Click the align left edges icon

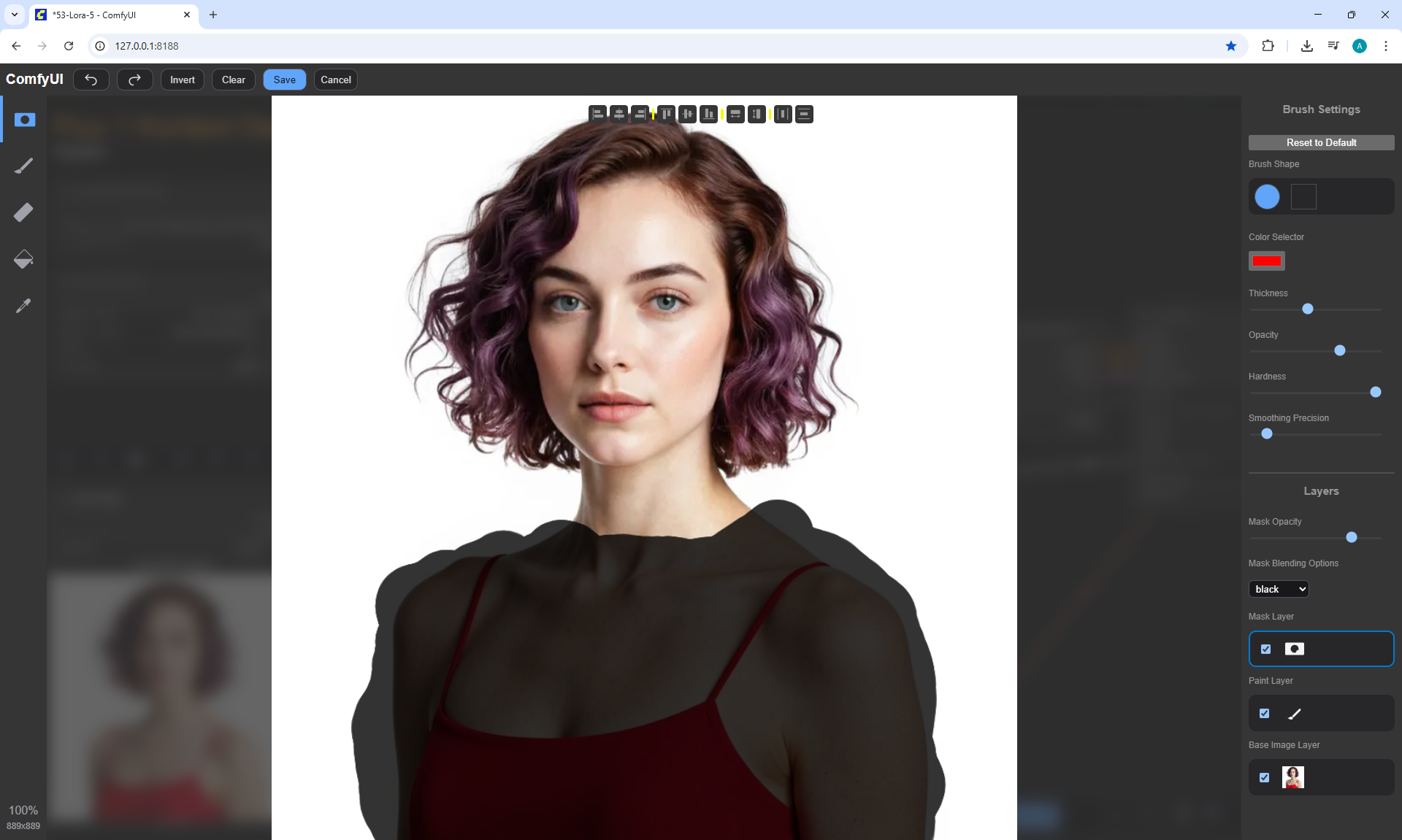[x=598, y=114]
